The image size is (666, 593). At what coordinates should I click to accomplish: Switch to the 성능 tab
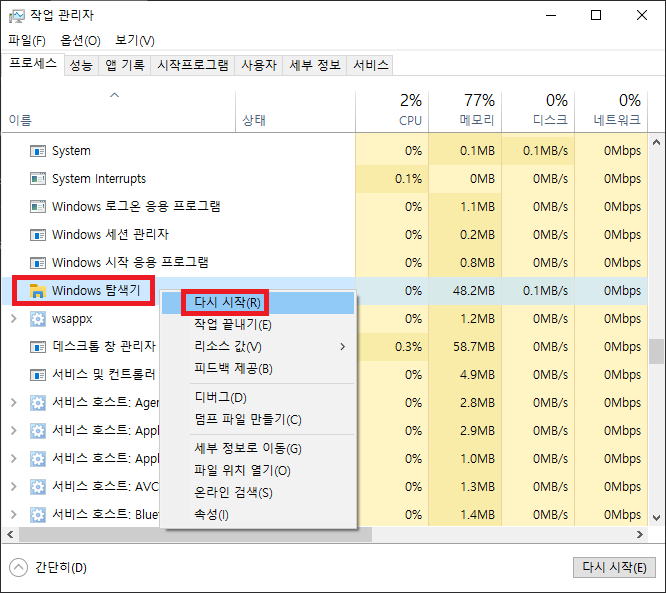pos(81,65)
